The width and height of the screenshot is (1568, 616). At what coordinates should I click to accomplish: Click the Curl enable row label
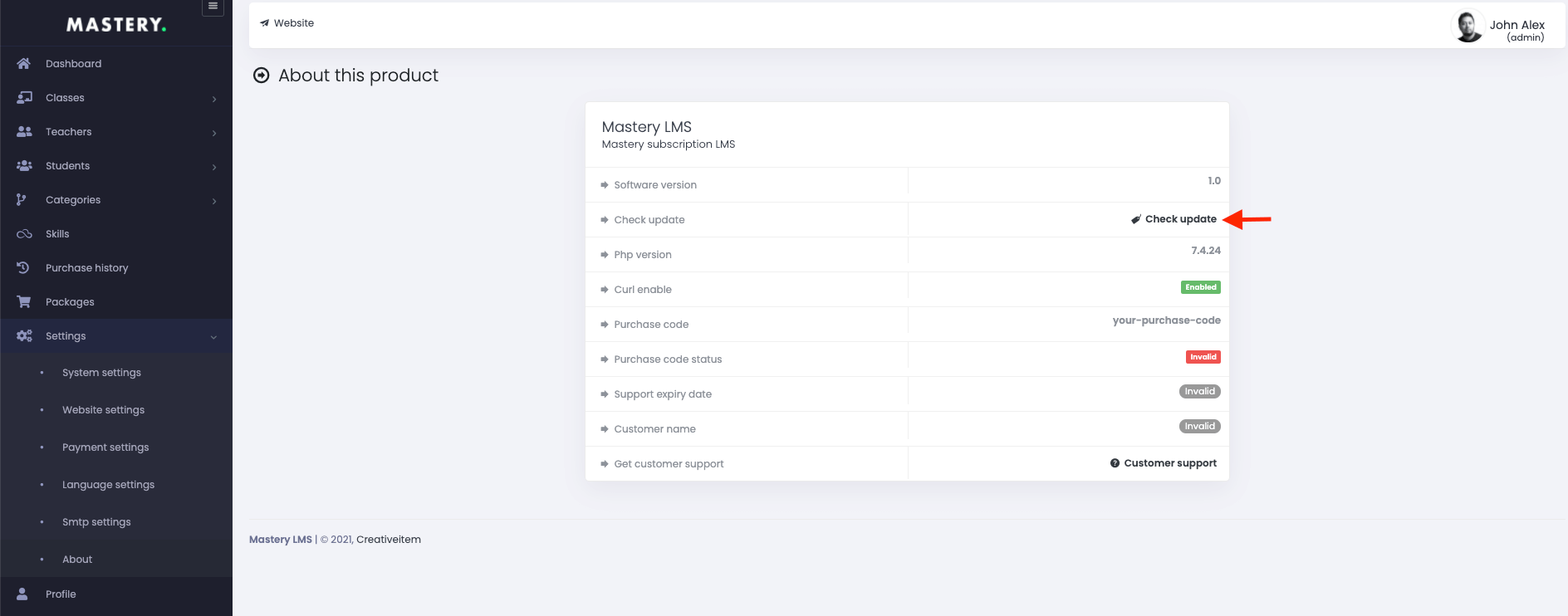643,290
